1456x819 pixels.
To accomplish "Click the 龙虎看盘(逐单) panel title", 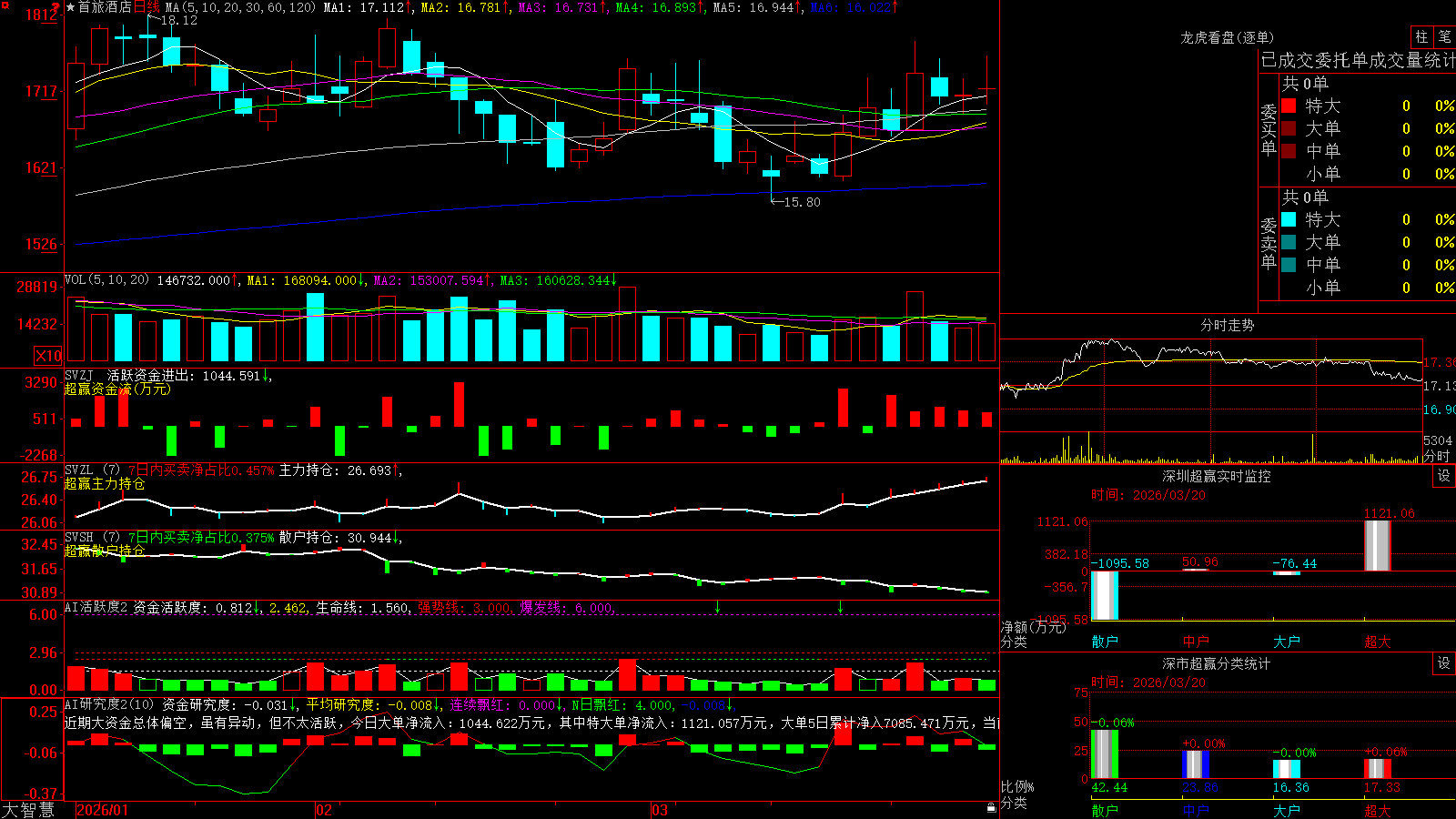I will tap(1228, 37).
